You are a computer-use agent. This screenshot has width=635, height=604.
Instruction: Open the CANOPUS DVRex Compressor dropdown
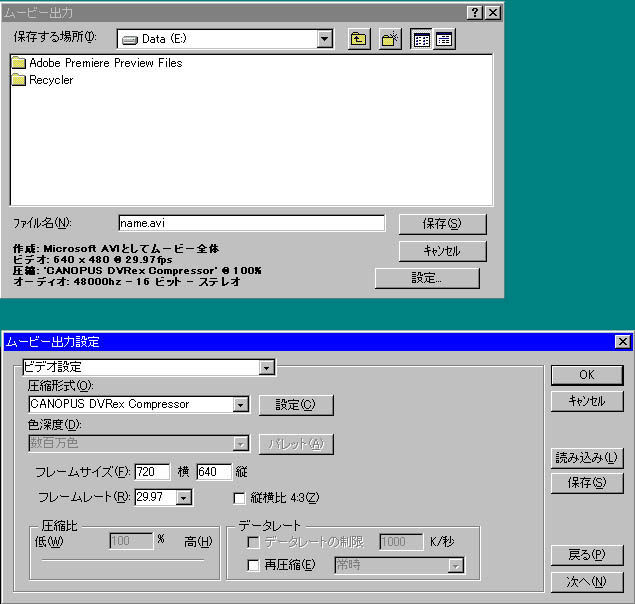[240, 405]
